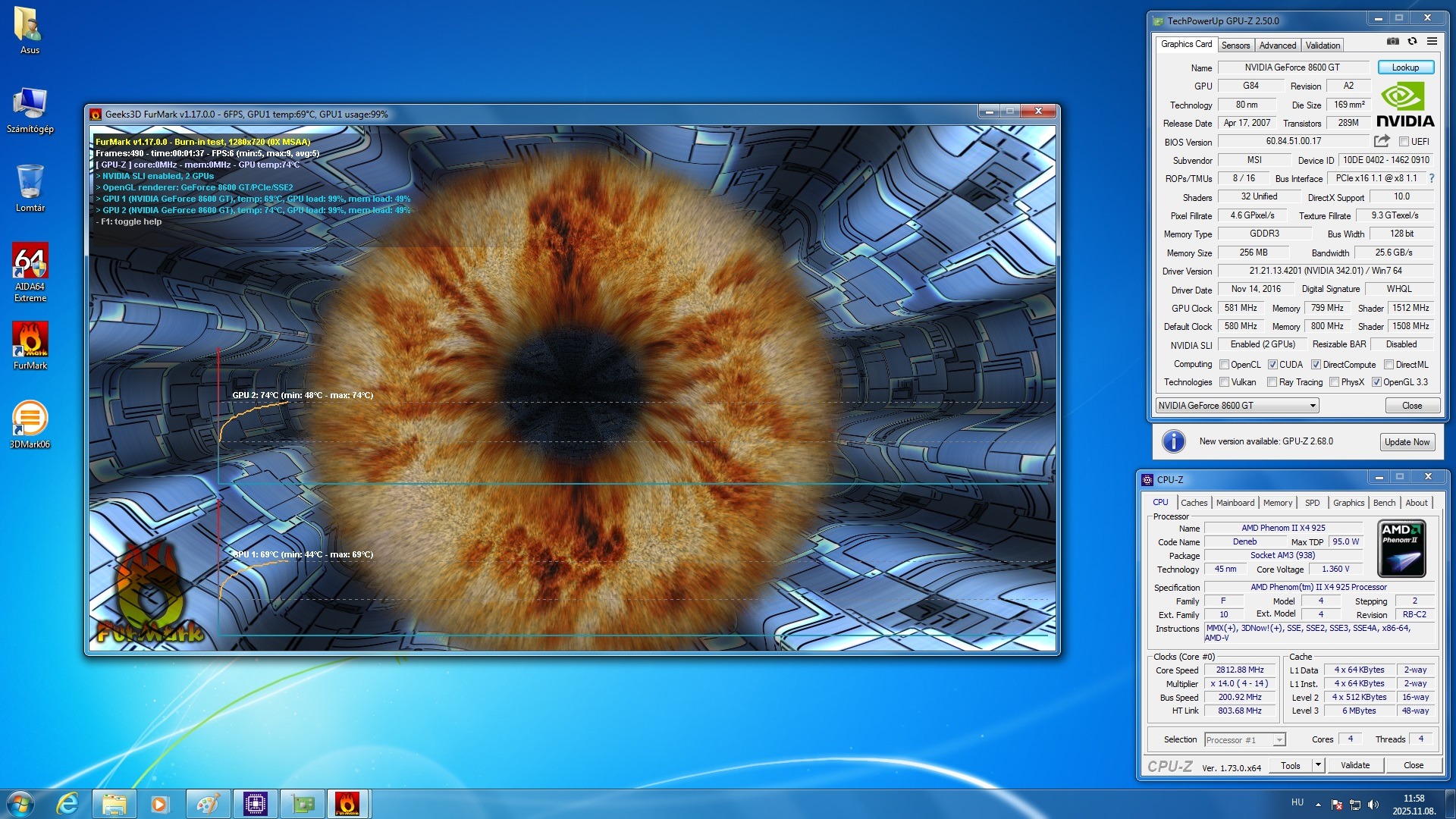Switch to the GPU-Z Sensors tab

pyautogui.click(x=1235, y=45)
